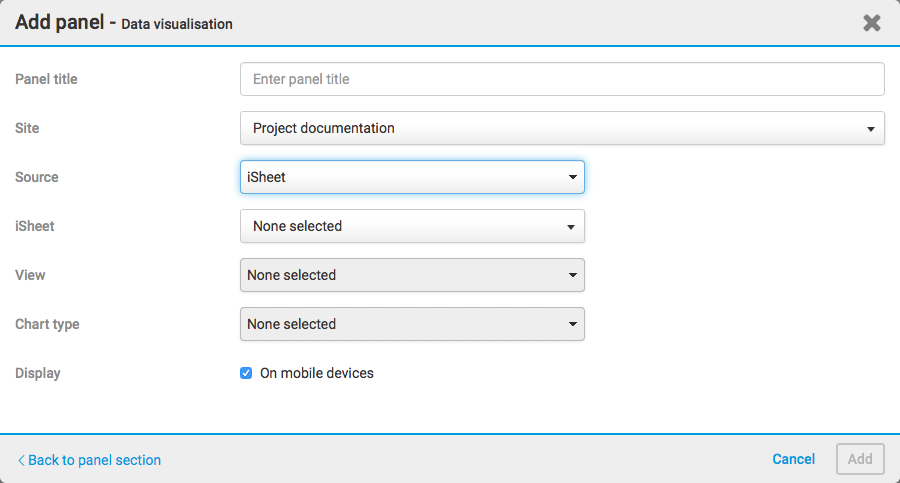
Task: Click the View dropdown caret icon
Action: point(572,275)
